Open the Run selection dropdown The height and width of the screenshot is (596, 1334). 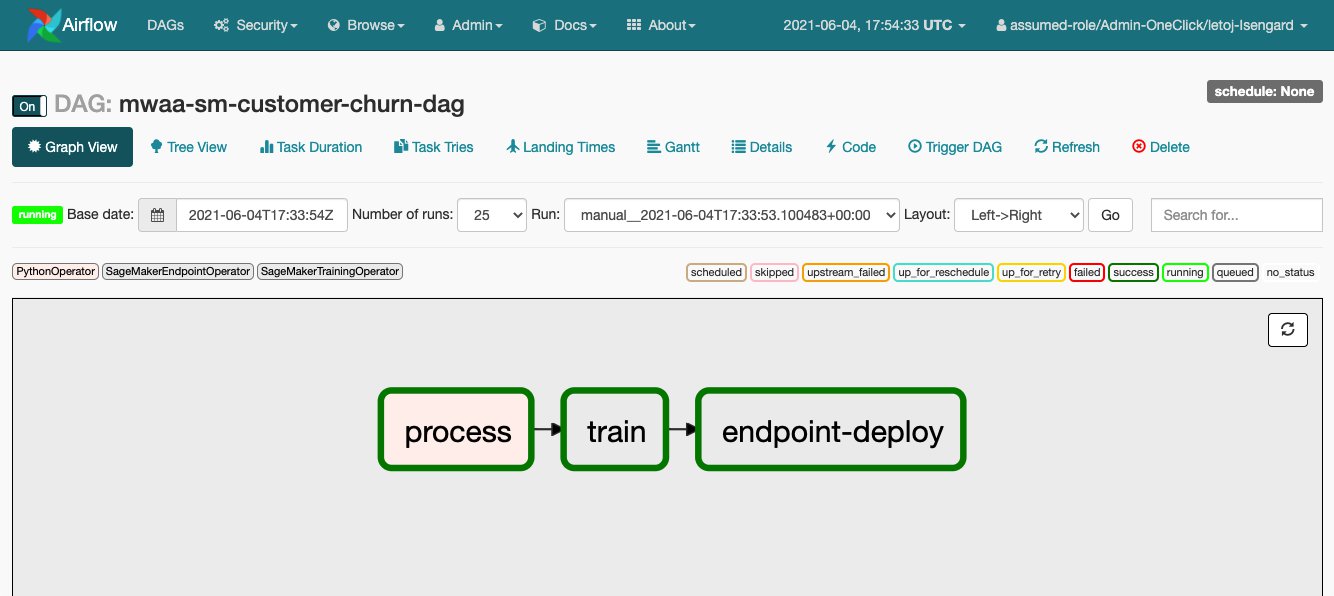(732, 215)
